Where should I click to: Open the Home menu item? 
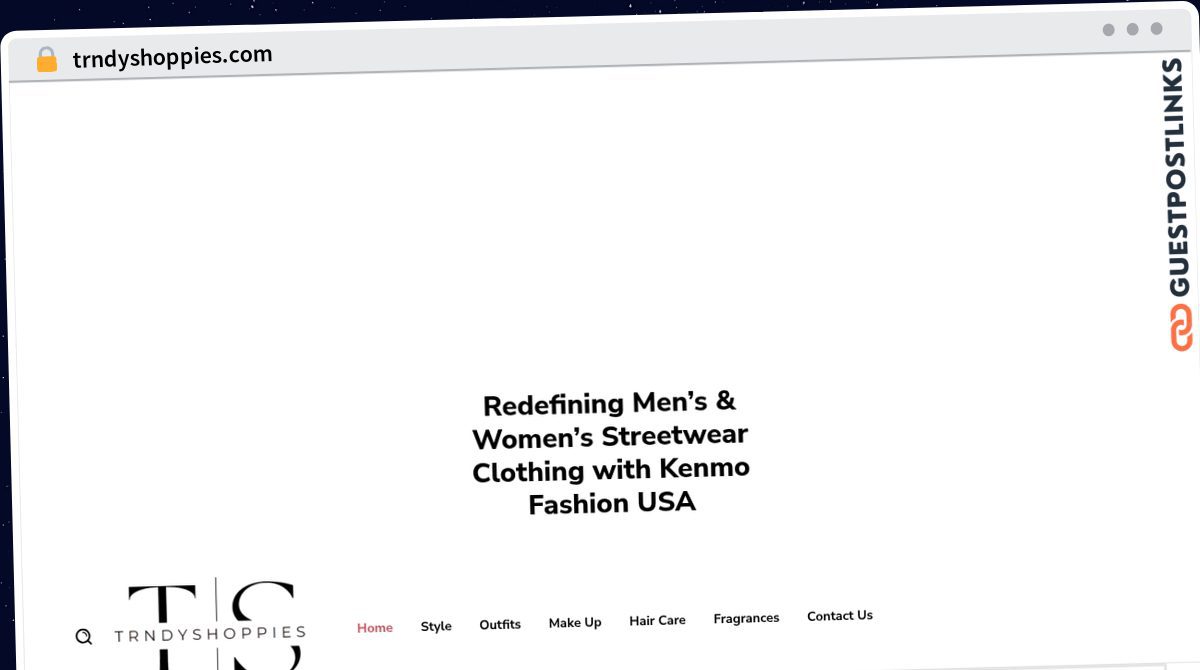click(375, 628)
